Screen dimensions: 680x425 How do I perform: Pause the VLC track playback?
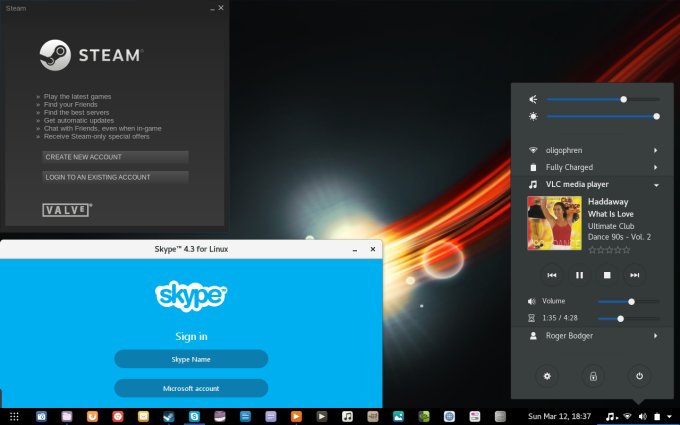tap(579, 274)
